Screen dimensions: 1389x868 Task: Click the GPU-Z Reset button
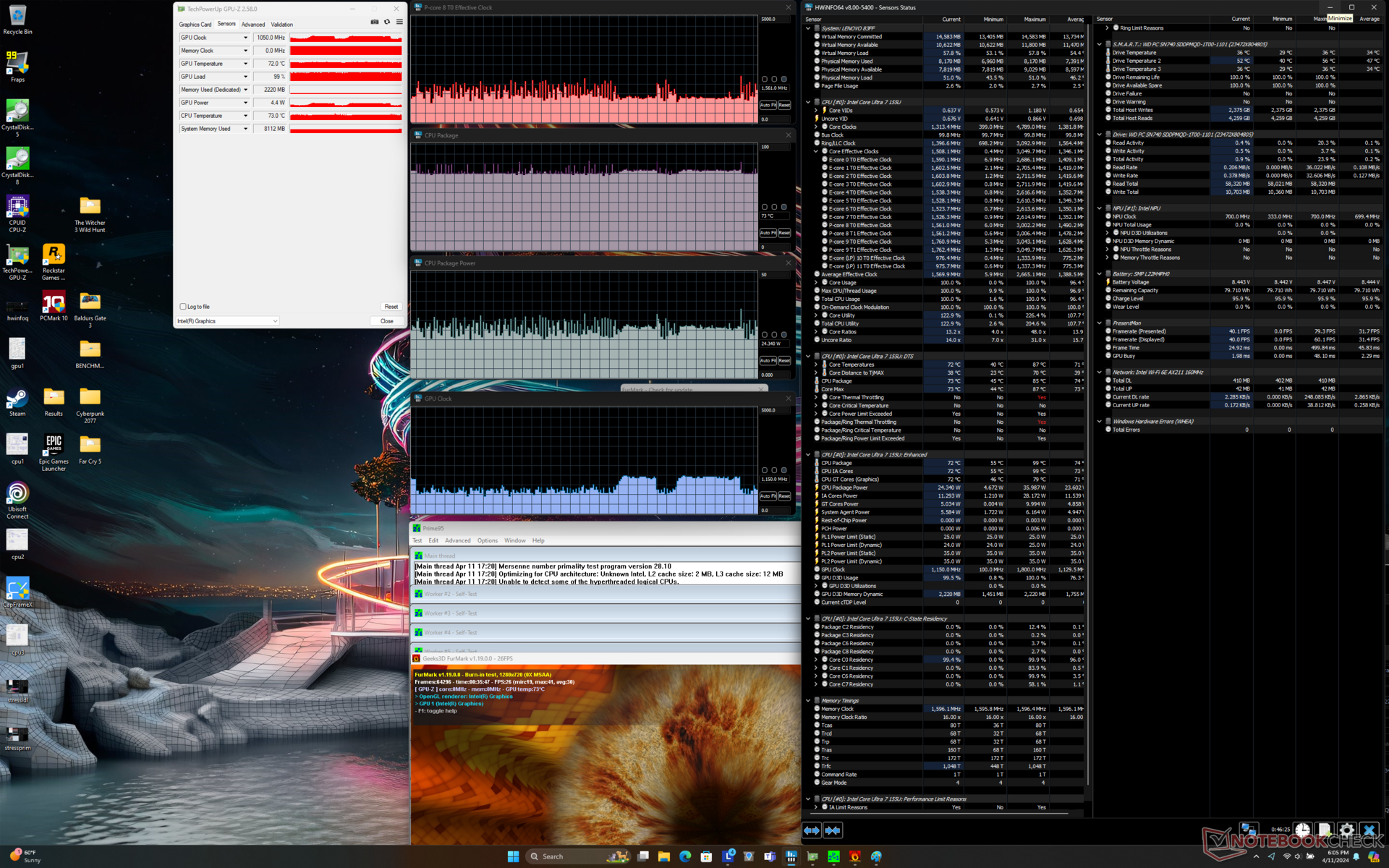[391, 307]
